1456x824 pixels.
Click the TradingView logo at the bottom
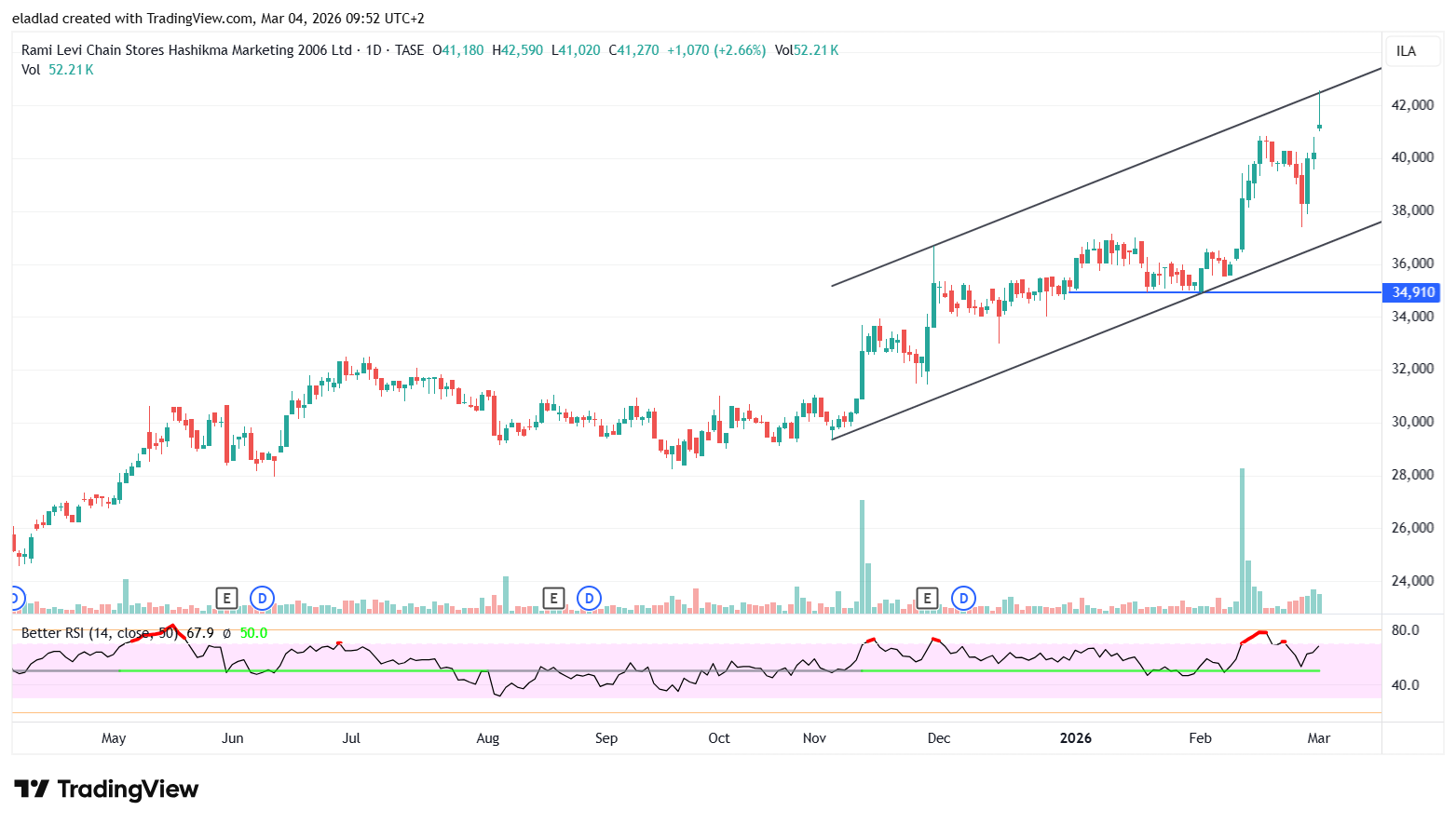click(x=106, y=790)
